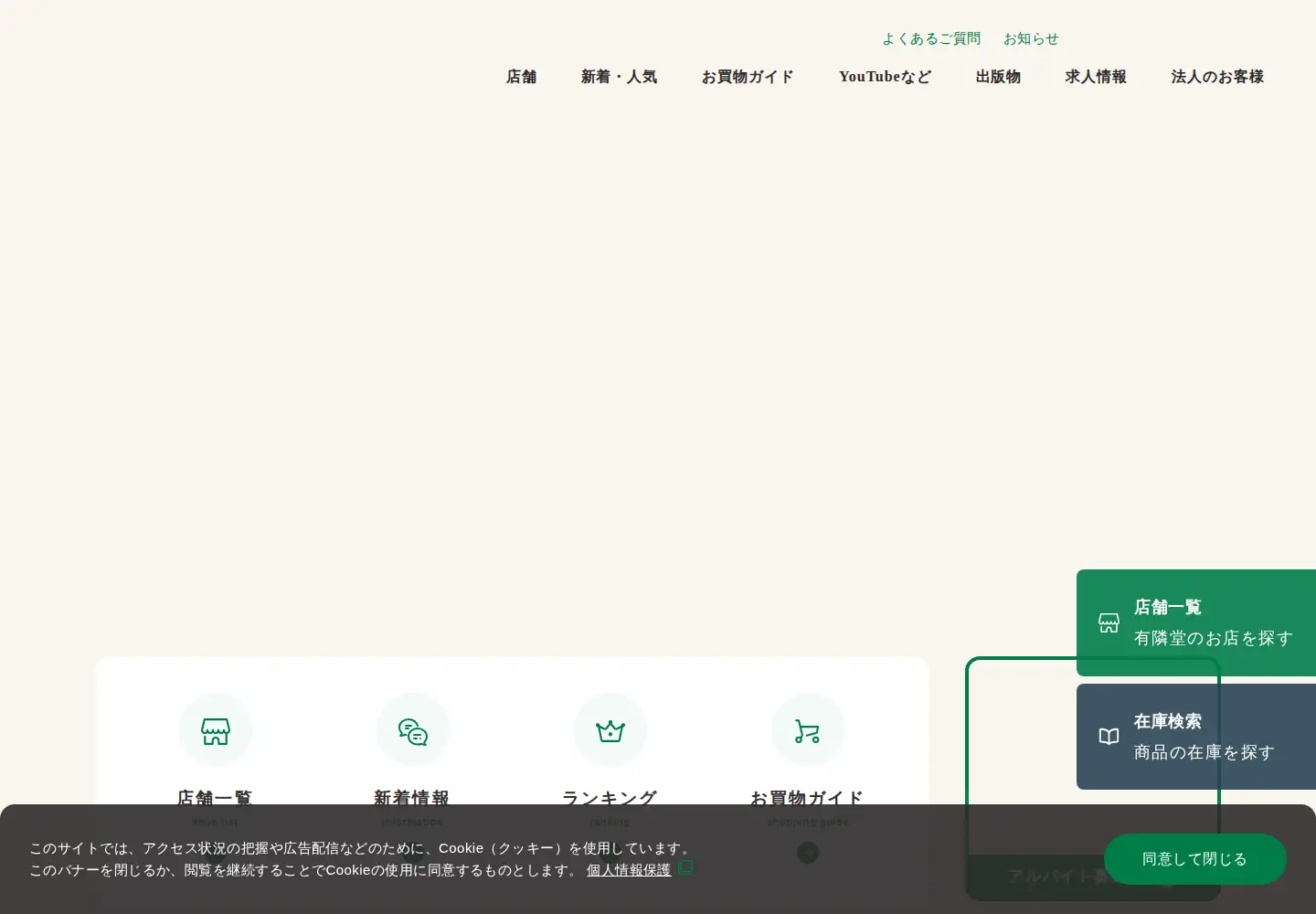Select 求人情報 in the navigation bar
Image resolution: width=1316 pixels, height=914 pixels.
click(1097, 77)
